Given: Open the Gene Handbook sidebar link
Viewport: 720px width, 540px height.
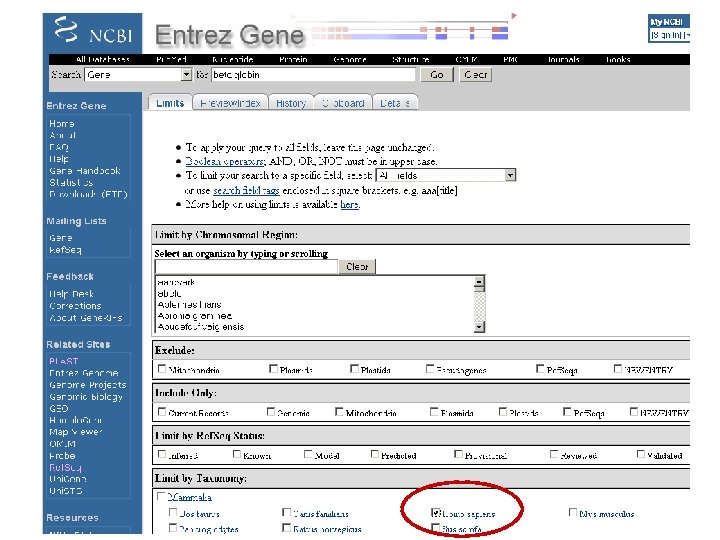Looking at the screenshot, I should point(84,171).
